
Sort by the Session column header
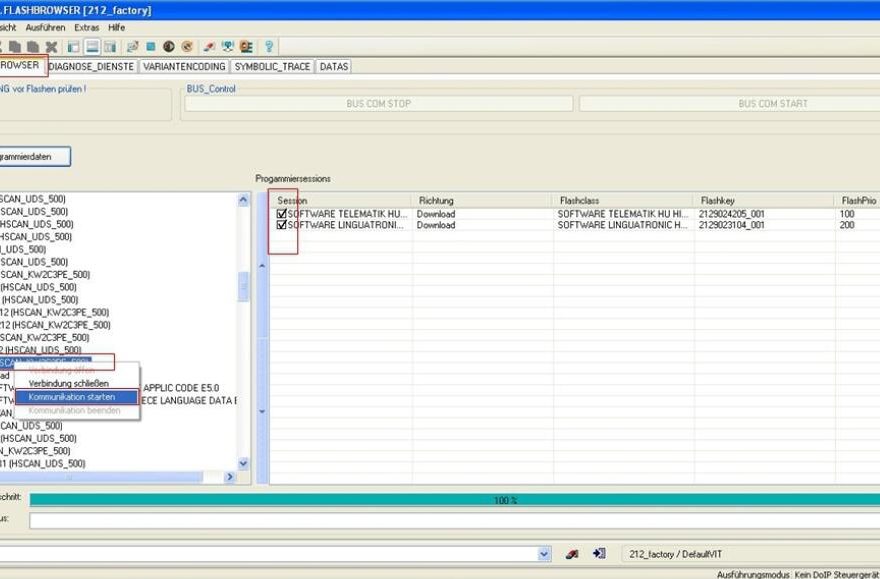tap(341, 200)
